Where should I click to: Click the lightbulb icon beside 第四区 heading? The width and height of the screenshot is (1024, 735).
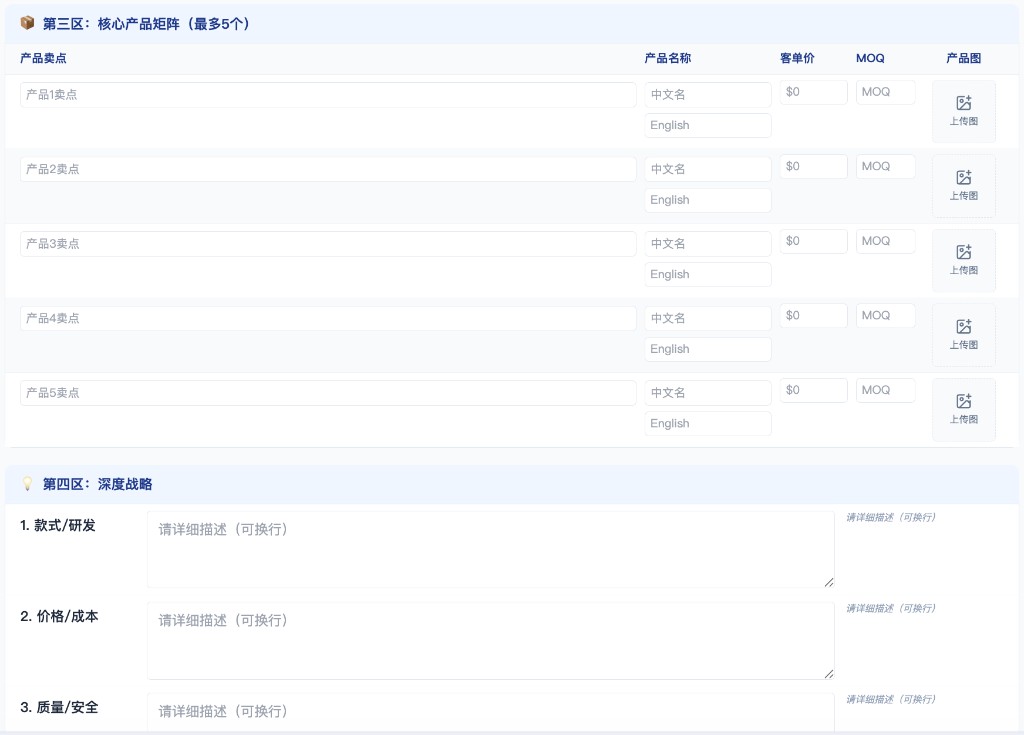(27, 483)
